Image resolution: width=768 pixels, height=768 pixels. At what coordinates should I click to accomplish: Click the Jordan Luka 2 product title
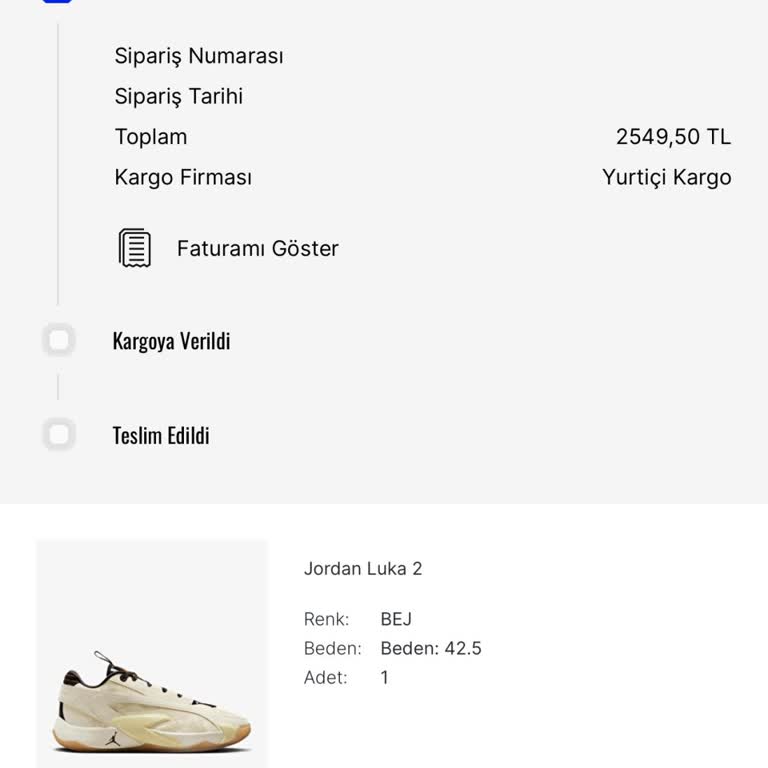coord(363,569)
